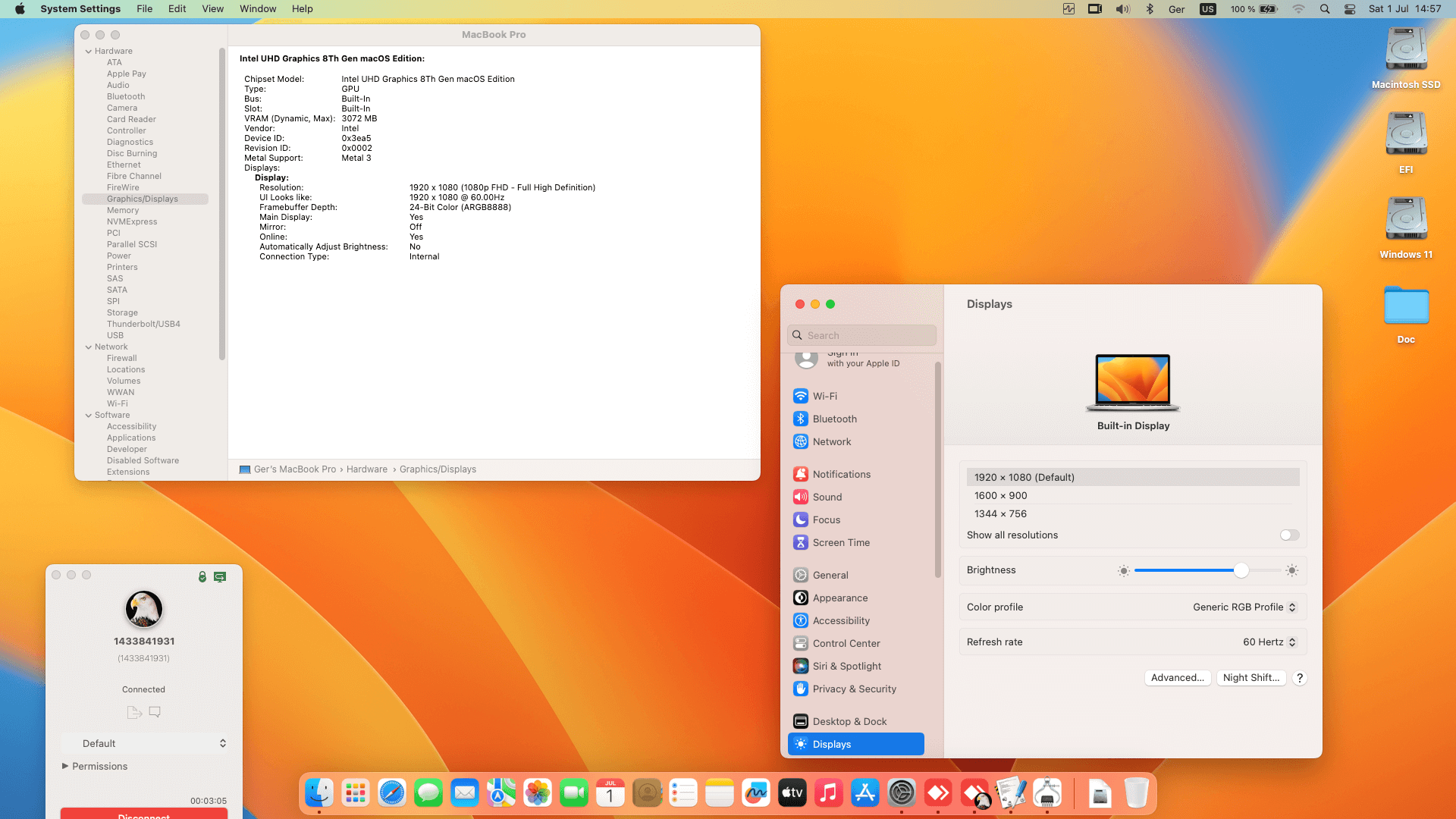Select Thunderbolt/USB4 in hardware list
The height and width of the screenshot is (819, 1456).
(143, 325)
